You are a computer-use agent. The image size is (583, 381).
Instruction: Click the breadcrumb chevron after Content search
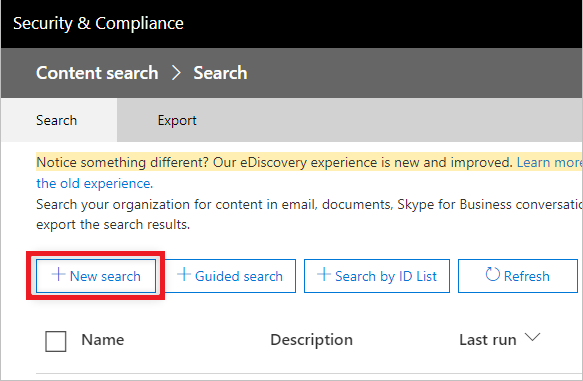176,73
